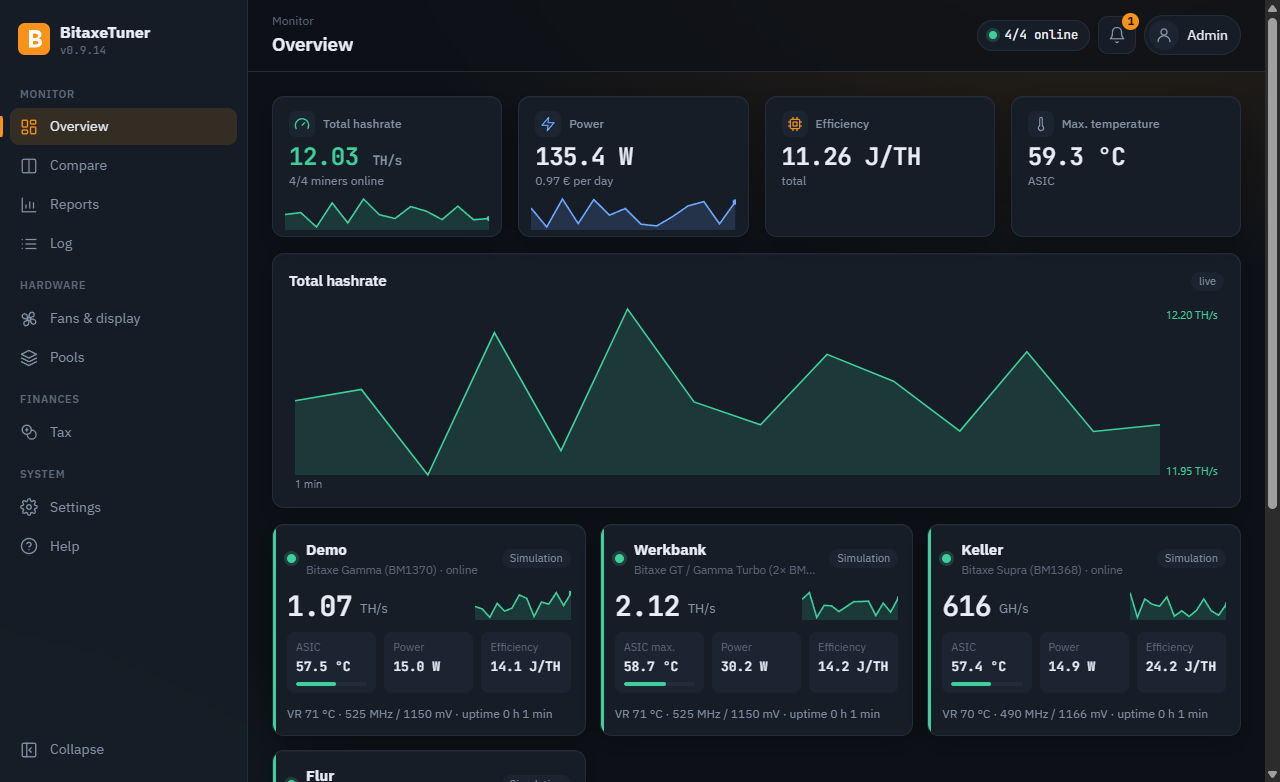Click the 11.26 J/TH efficiency value

(x=851, y=157)
